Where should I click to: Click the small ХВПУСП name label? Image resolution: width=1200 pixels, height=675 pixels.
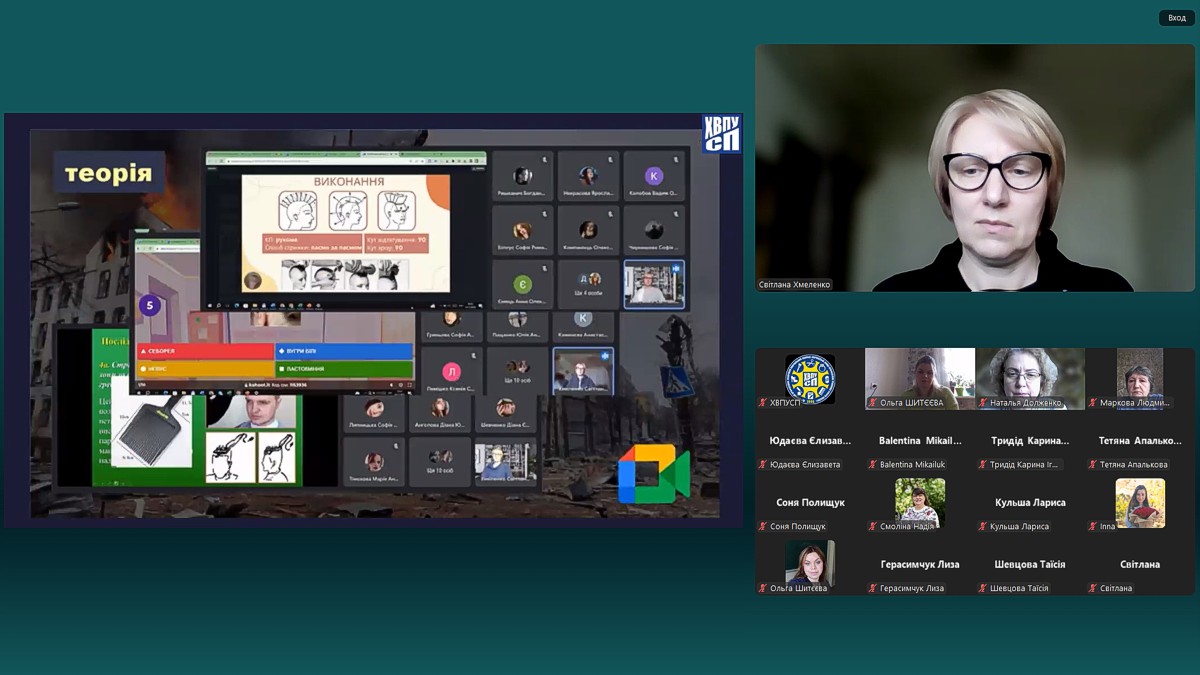(785, 404)
